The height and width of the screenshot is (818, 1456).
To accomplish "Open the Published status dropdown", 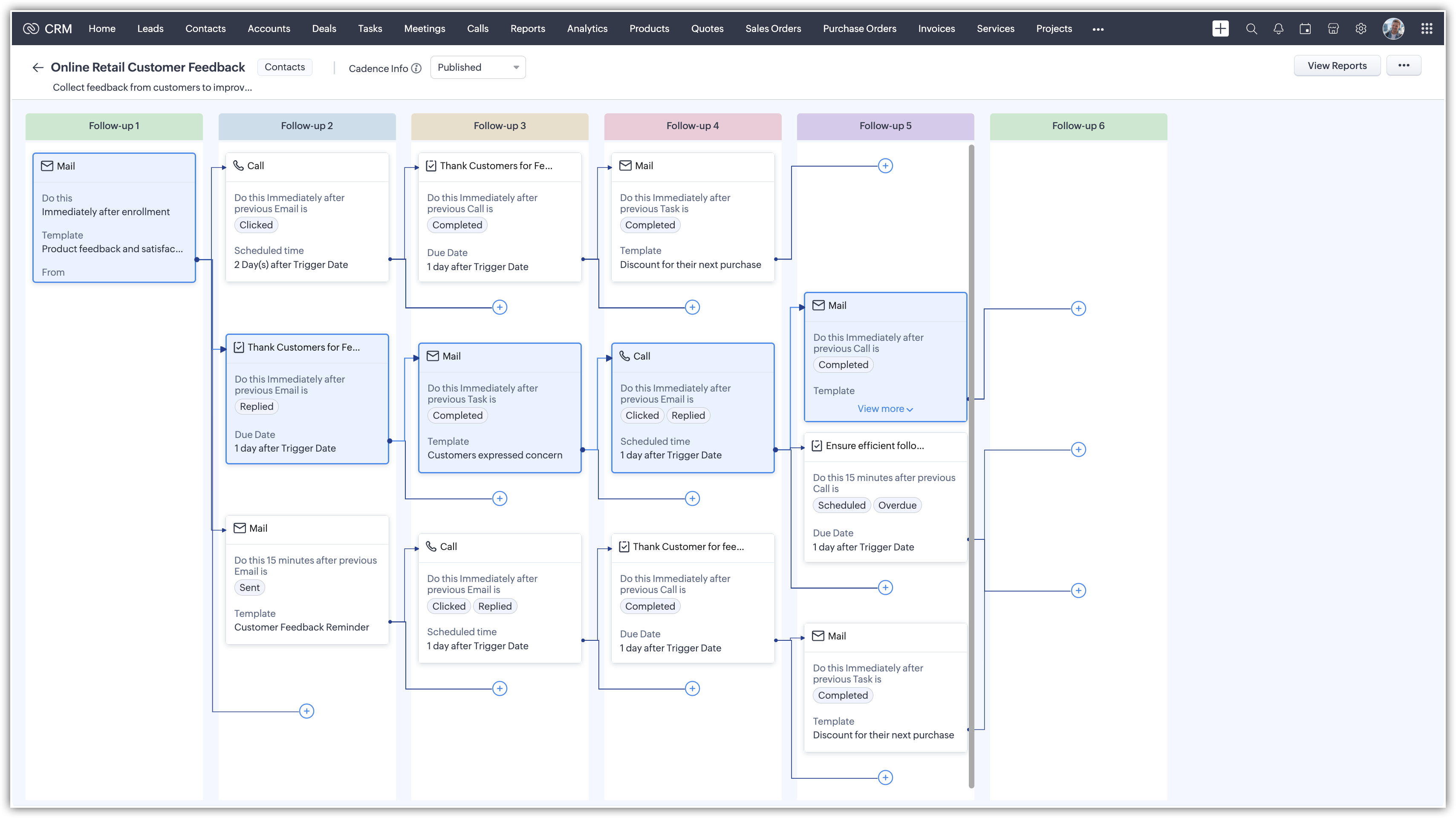I will pyautogui.click(x=478, y=67).
